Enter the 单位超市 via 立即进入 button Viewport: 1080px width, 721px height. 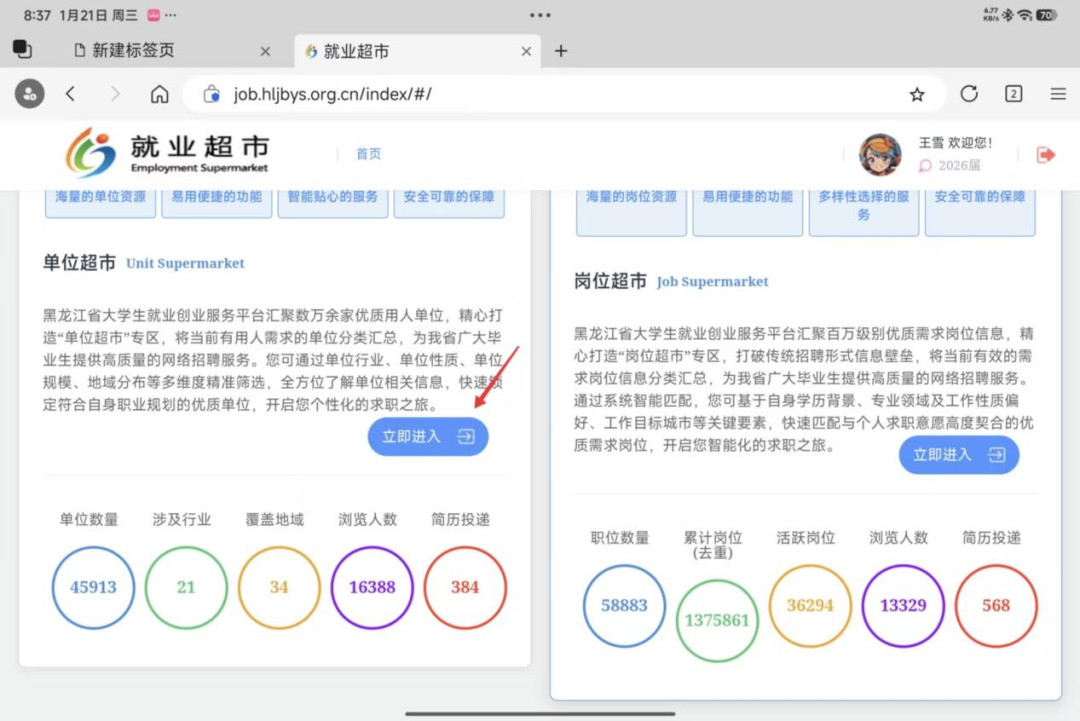[428, 437]
